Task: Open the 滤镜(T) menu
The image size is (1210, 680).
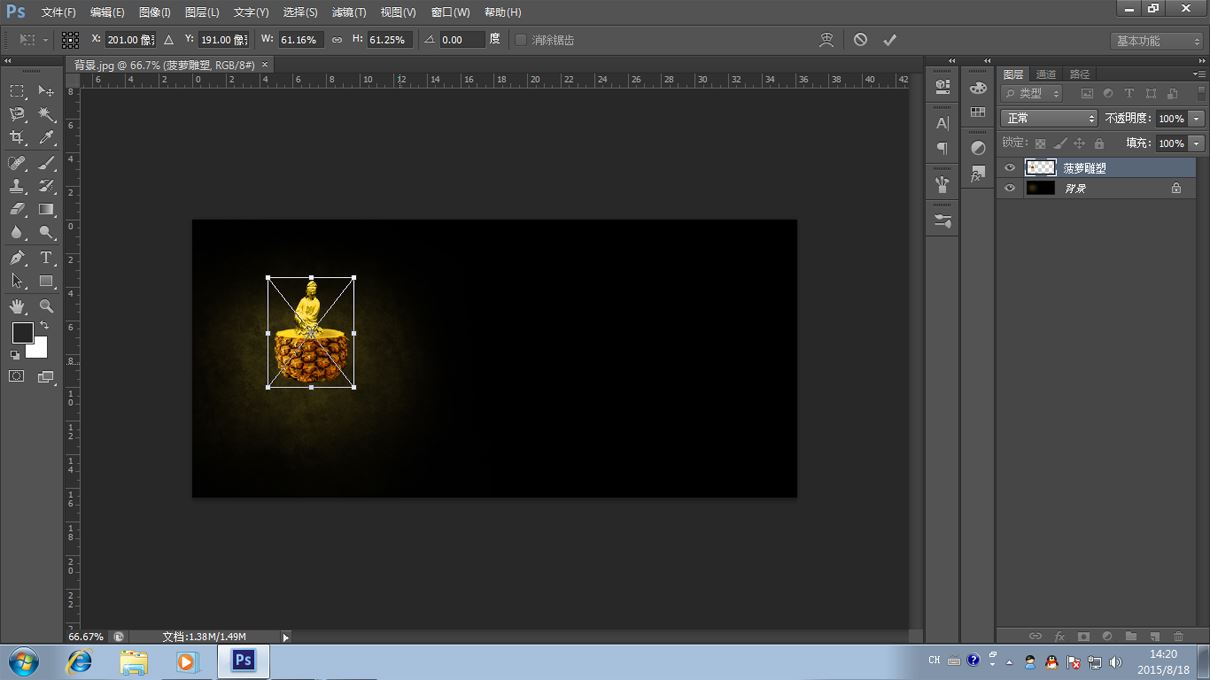Action: click(x=348, y=12)
